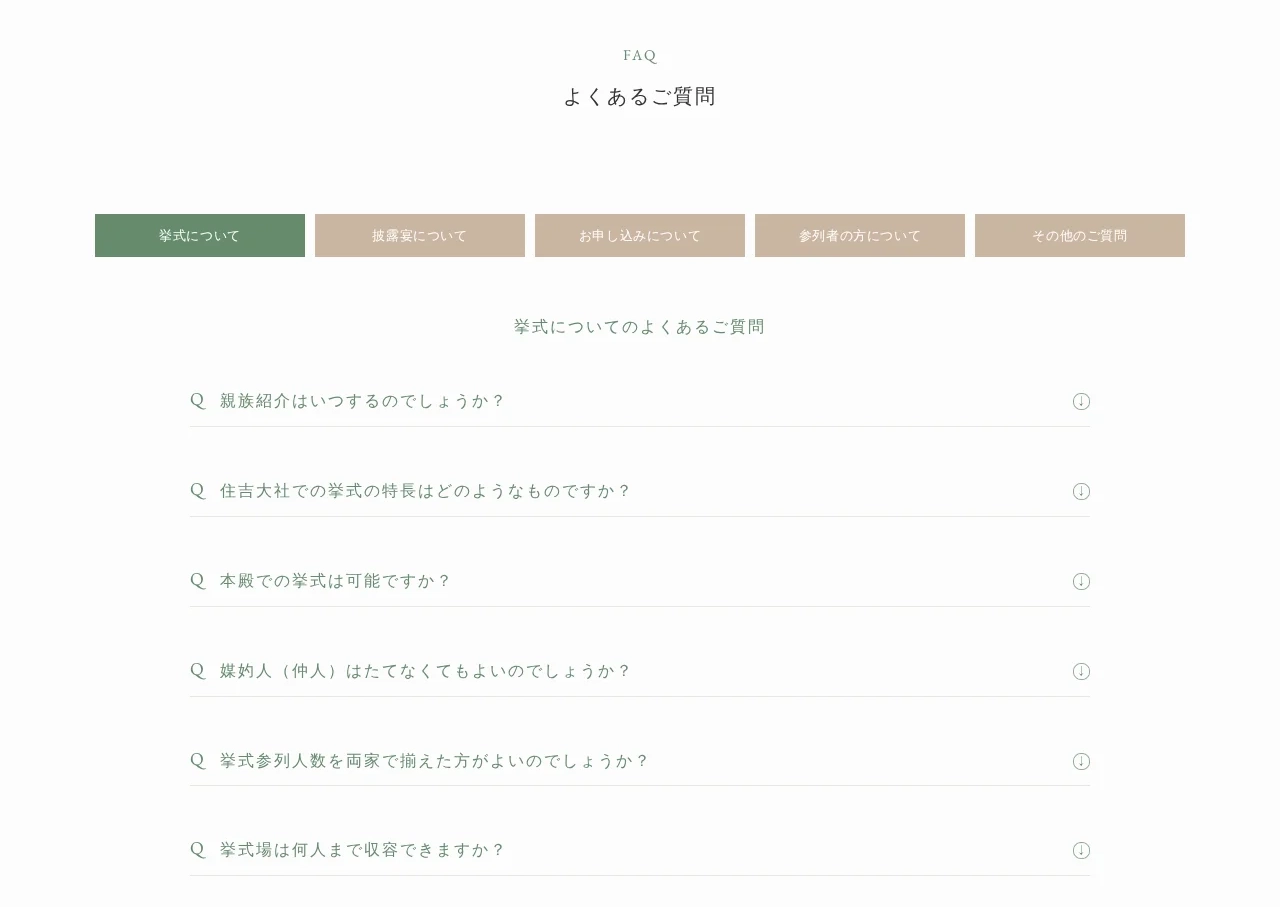Click the 本殿での挙式は可能ですか question text
This screenshot has width=1280, height=907.
click(x=336, y=580)
